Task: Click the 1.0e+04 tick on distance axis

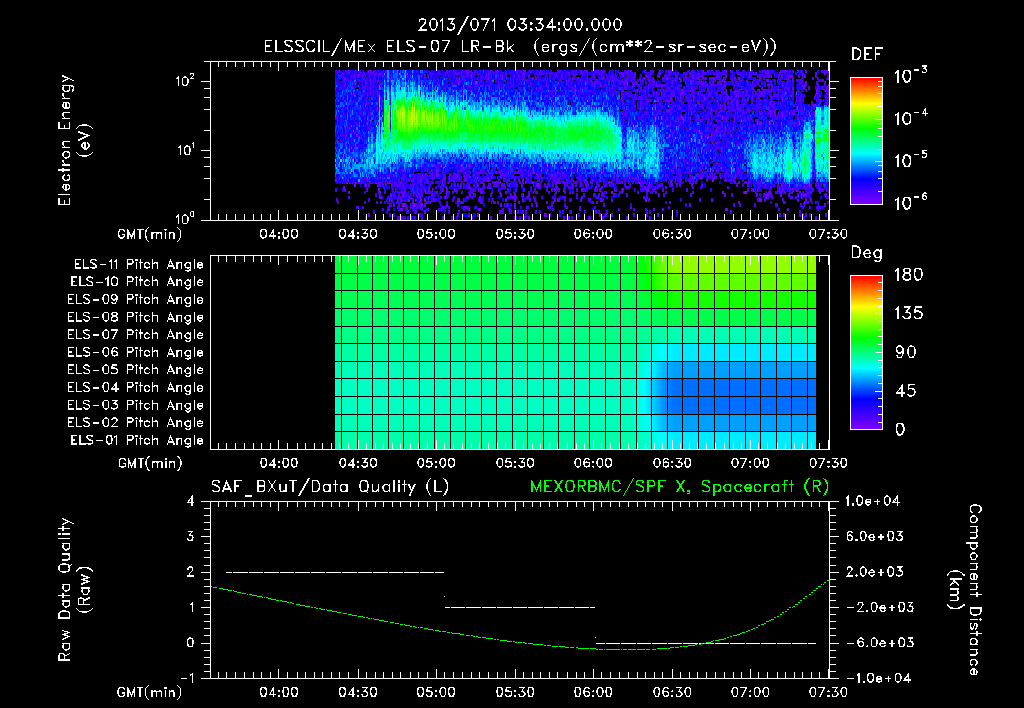Action: (872, 501)
